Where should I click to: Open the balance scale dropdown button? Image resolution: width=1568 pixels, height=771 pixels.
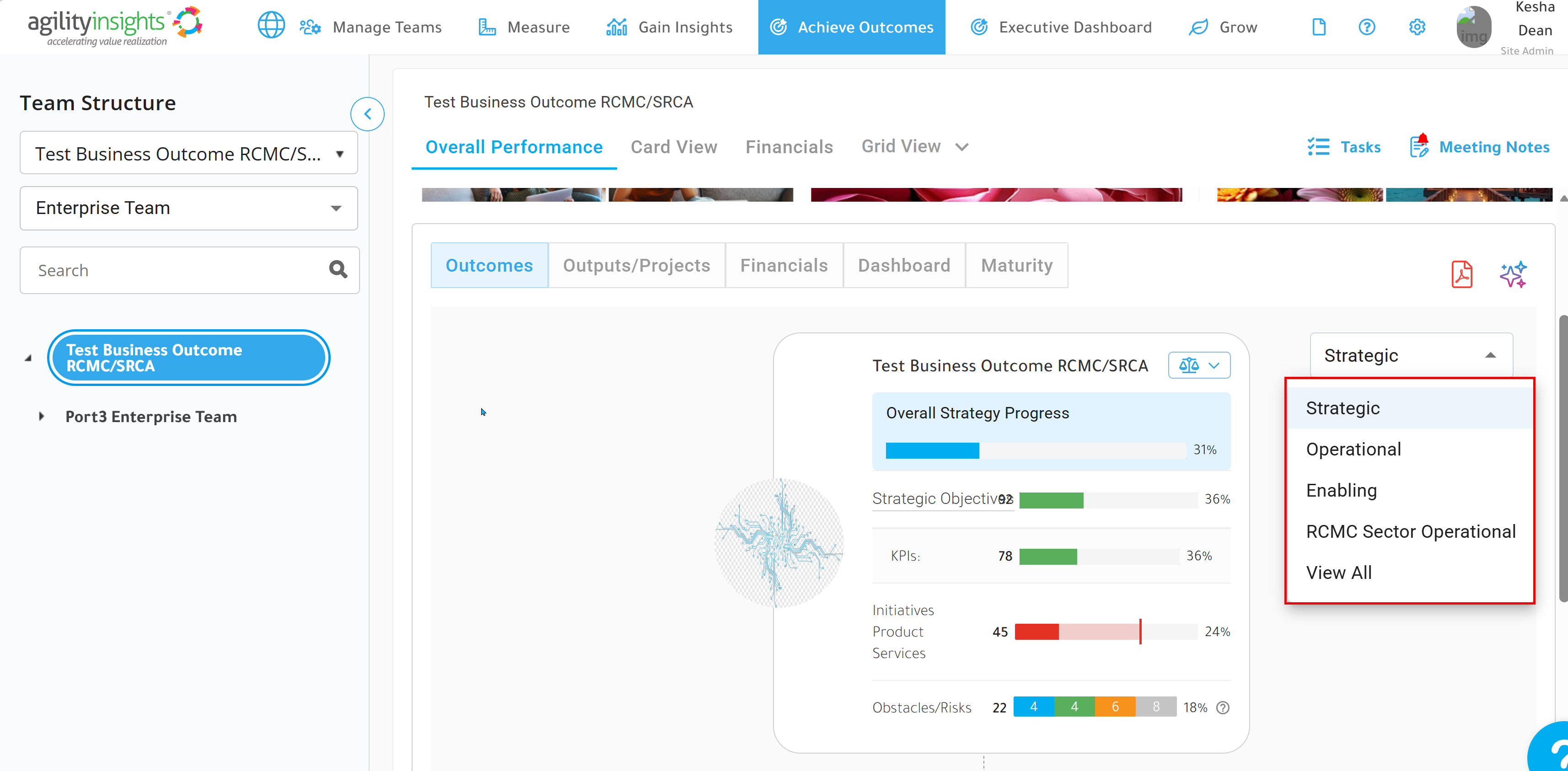pyautogui.click(x=1198, y=365)
